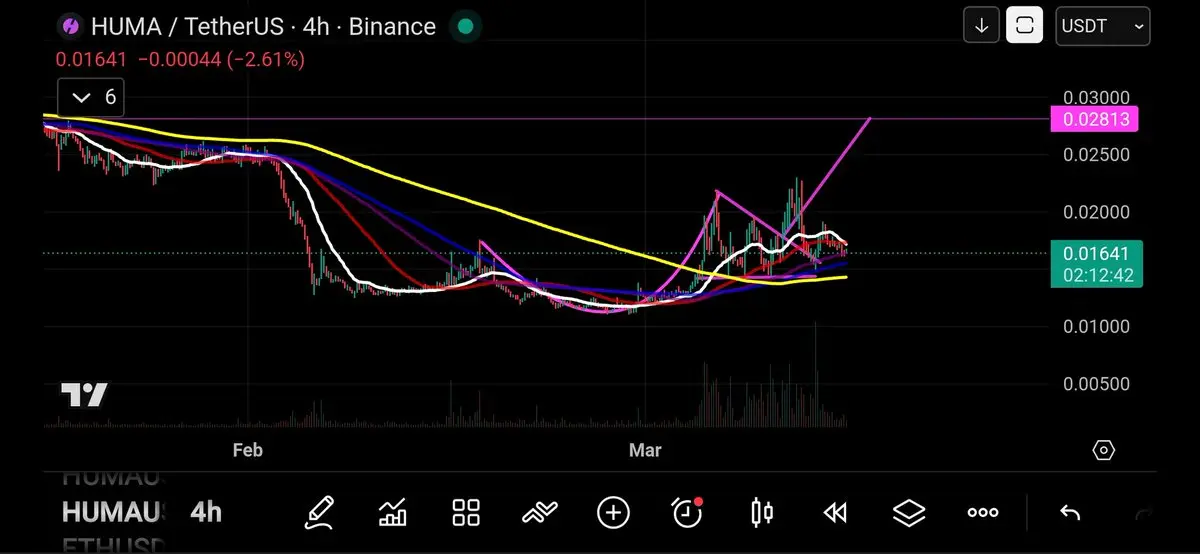Toggle the rounded-square fullscreen button

tap(1025, 26)
